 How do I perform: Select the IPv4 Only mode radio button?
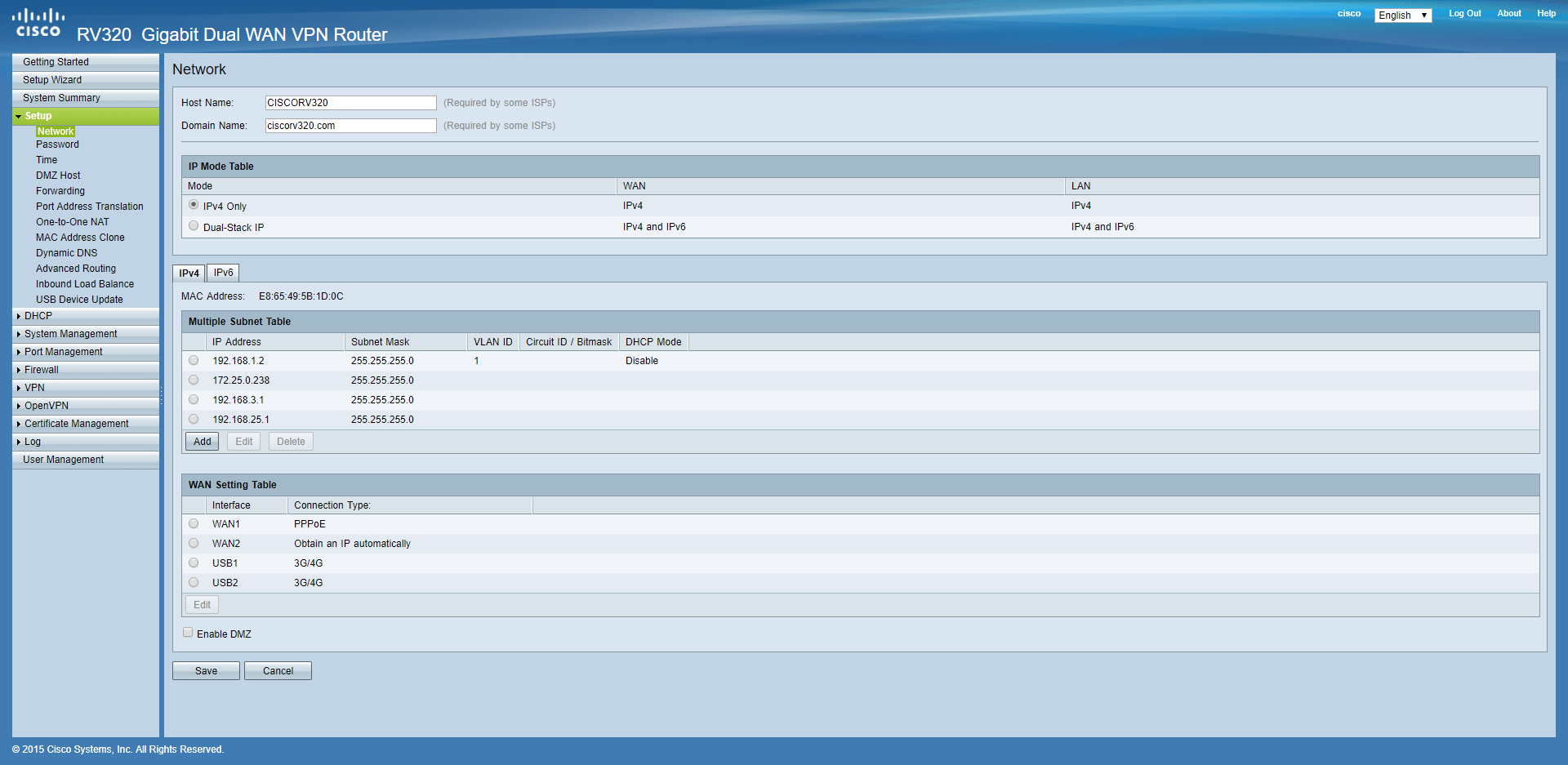point(194,204)
